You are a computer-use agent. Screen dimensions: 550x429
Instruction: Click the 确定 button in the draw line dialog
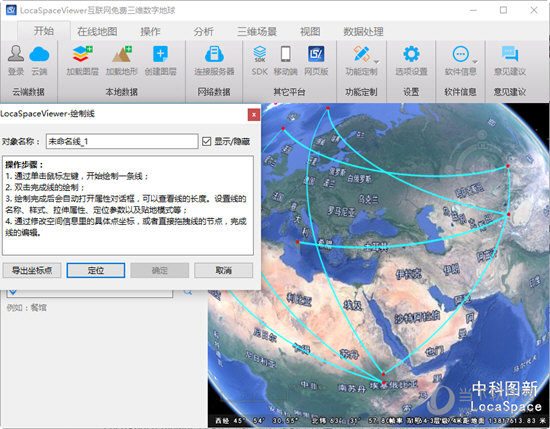[x=160, y=270]
